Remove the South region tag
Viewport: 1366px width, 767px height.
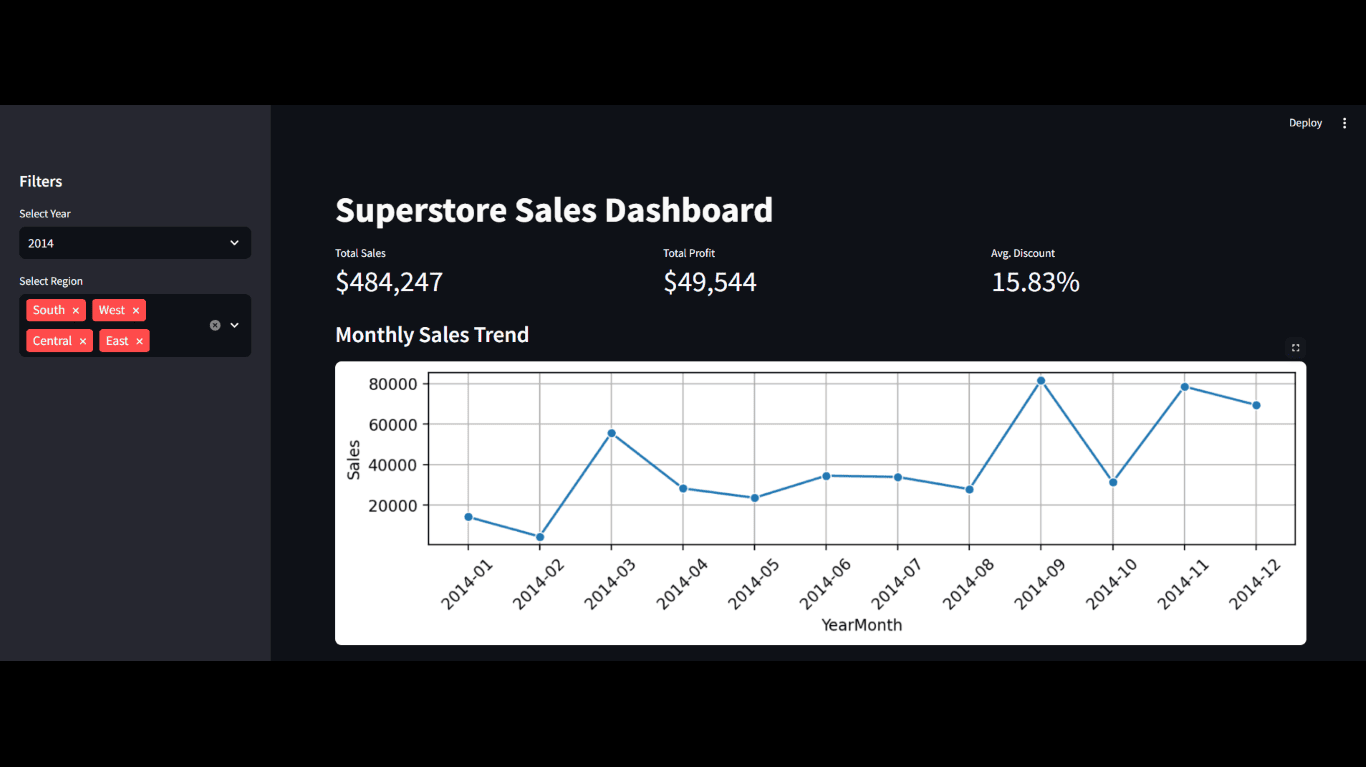pos(76,311)
